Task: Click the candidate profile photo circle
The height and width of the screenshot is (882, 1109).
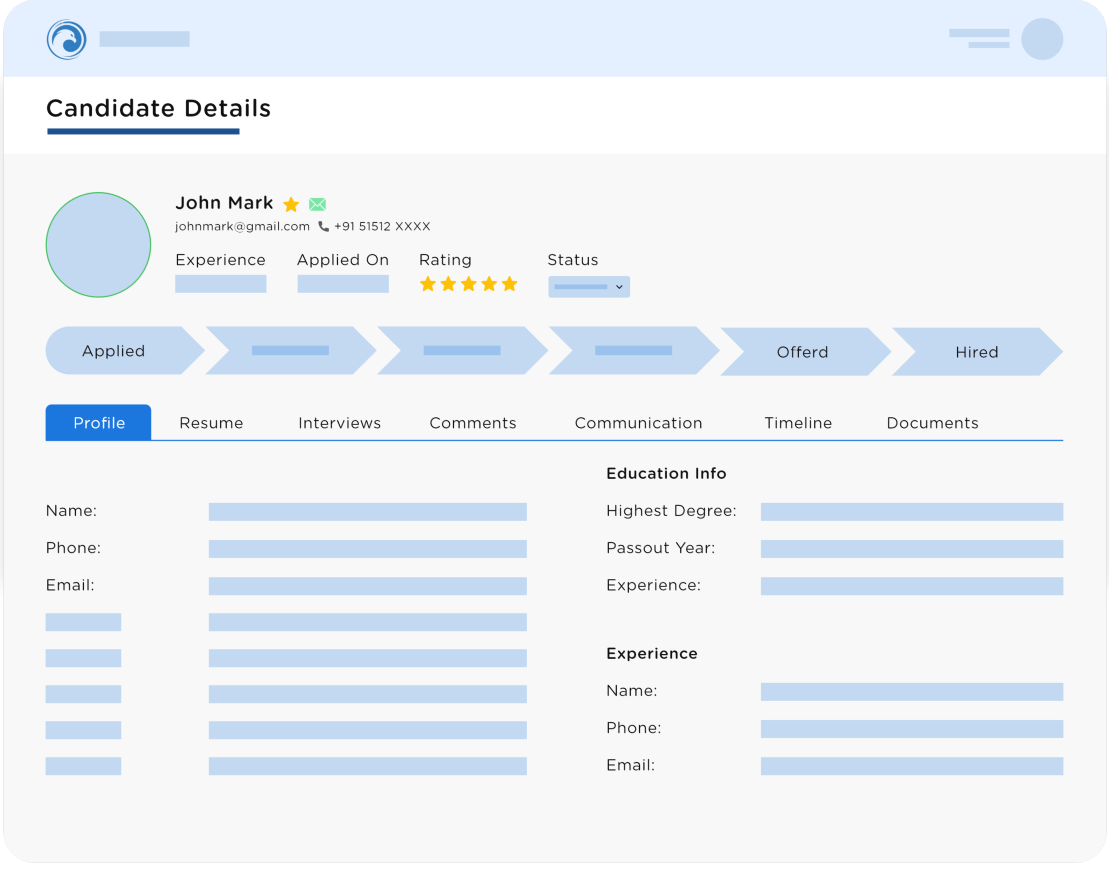Action: pos(98,245)
